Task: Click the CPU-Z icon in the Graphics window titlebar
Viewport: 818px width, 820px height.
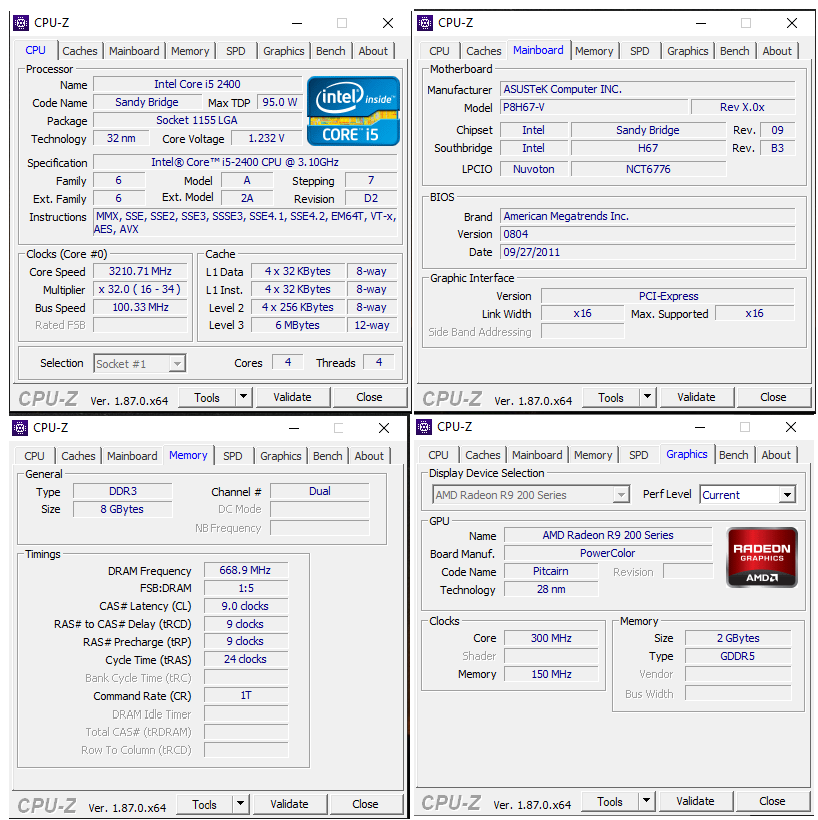Action: click(425, 427)
